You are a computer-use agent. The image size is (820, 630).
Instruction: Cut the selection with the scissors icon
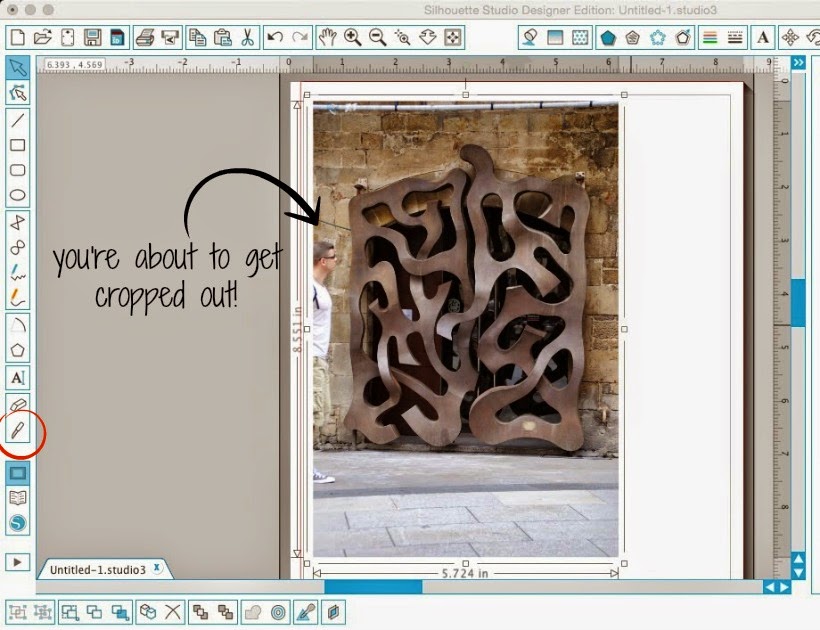tap(249, 37)
